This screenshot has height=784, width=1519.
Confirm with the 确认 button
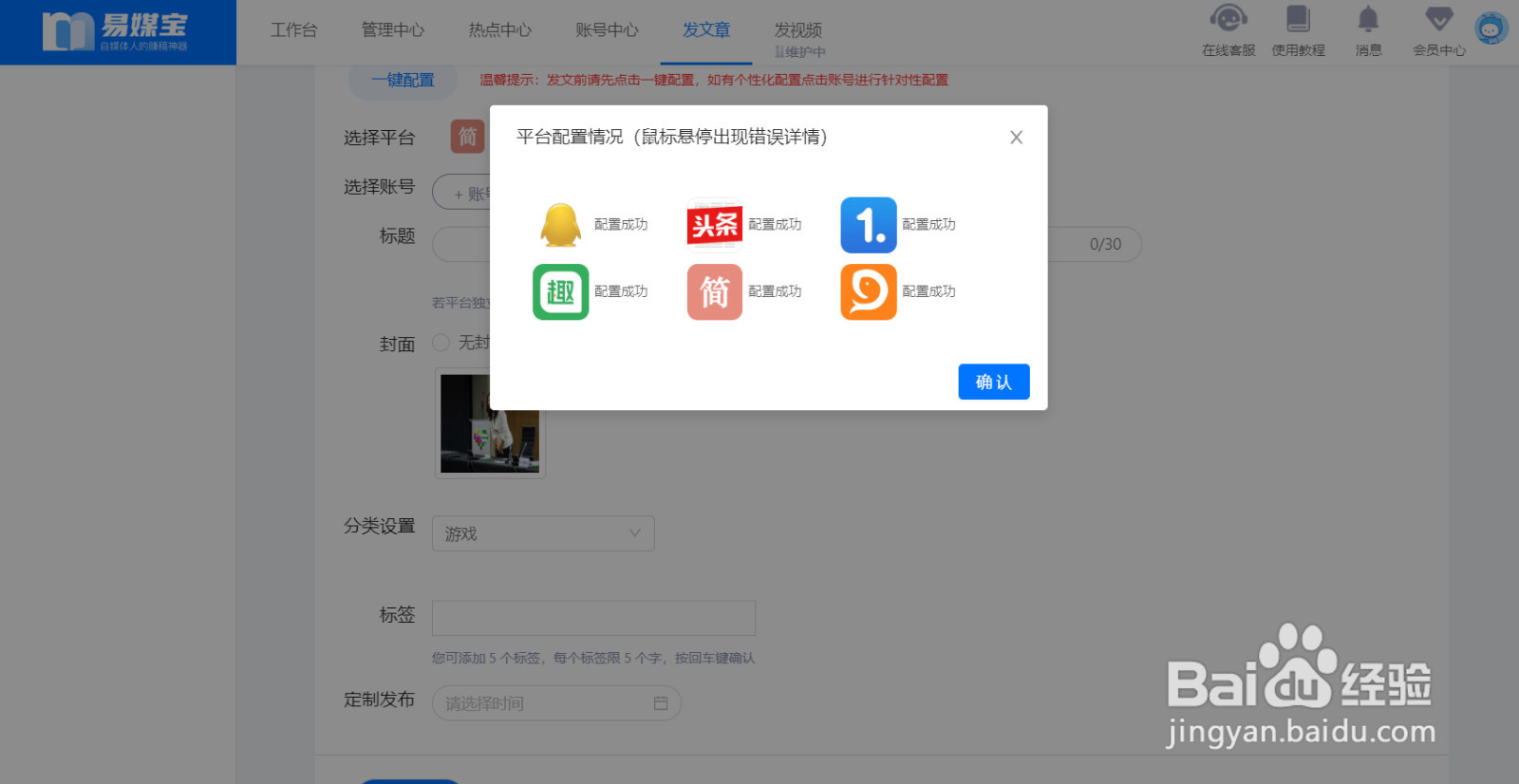(994, 382)
